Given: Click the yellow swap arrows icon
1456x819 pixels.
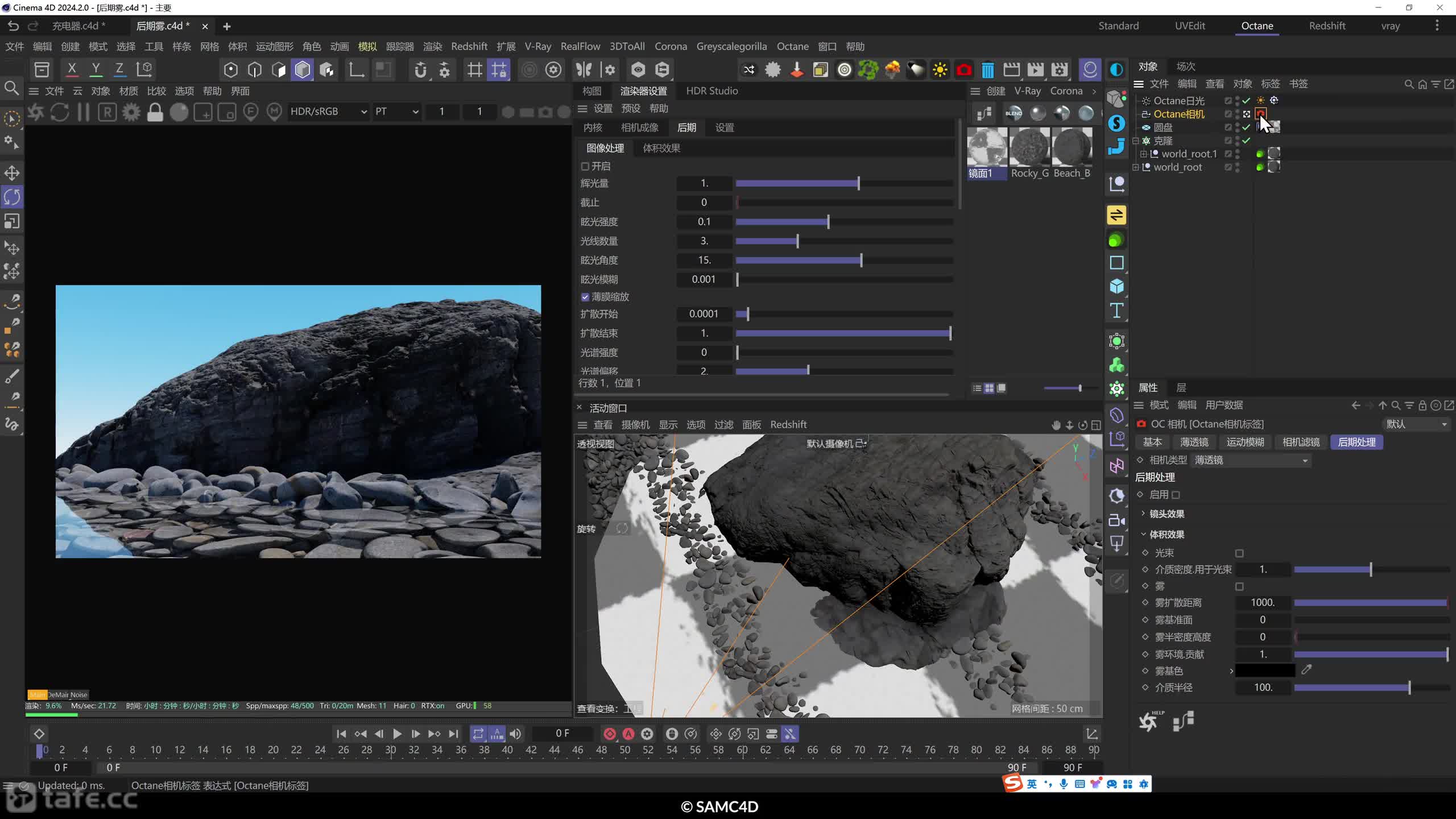Looking at the screenshot, I should 1116,215.
